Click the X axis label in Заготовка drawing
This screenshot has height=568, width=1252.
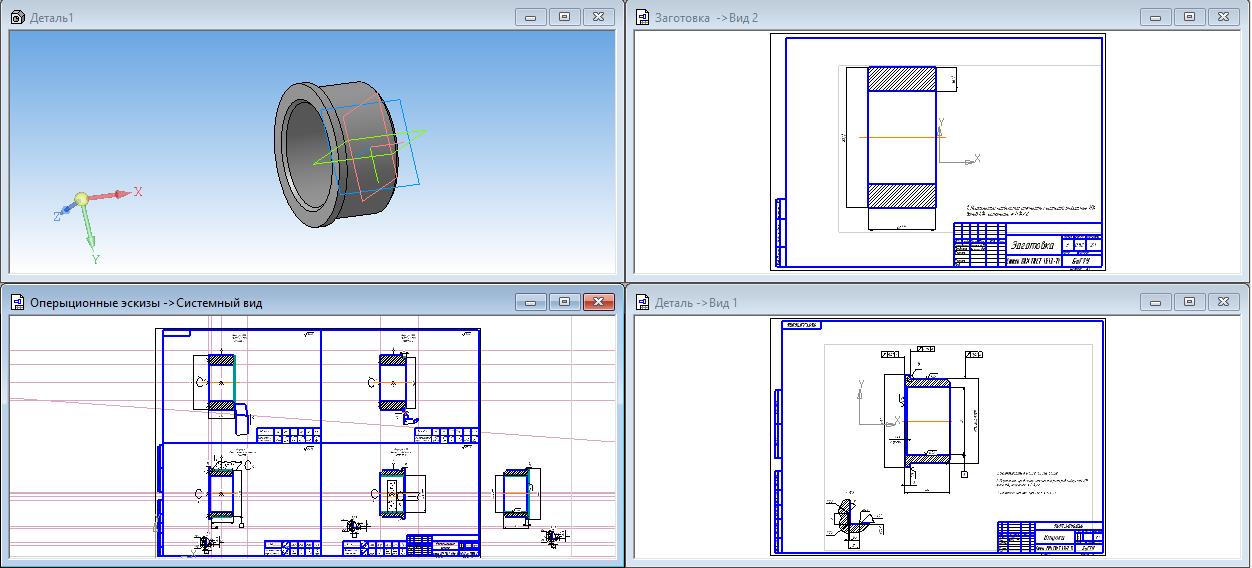pos(977,158)
